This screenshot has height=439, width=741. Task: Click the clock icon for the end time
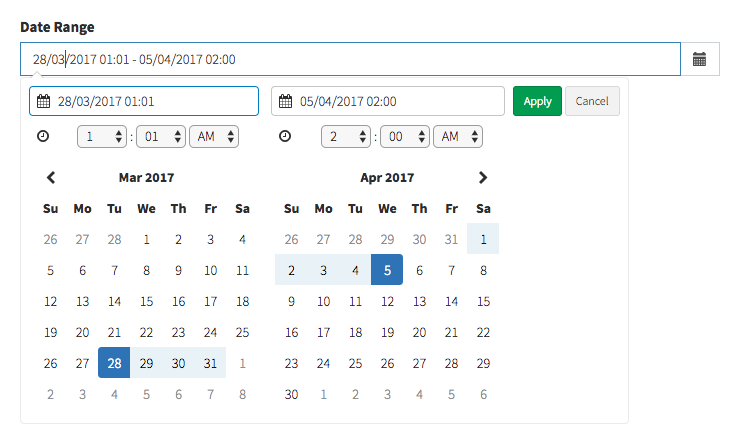point(286,136)
